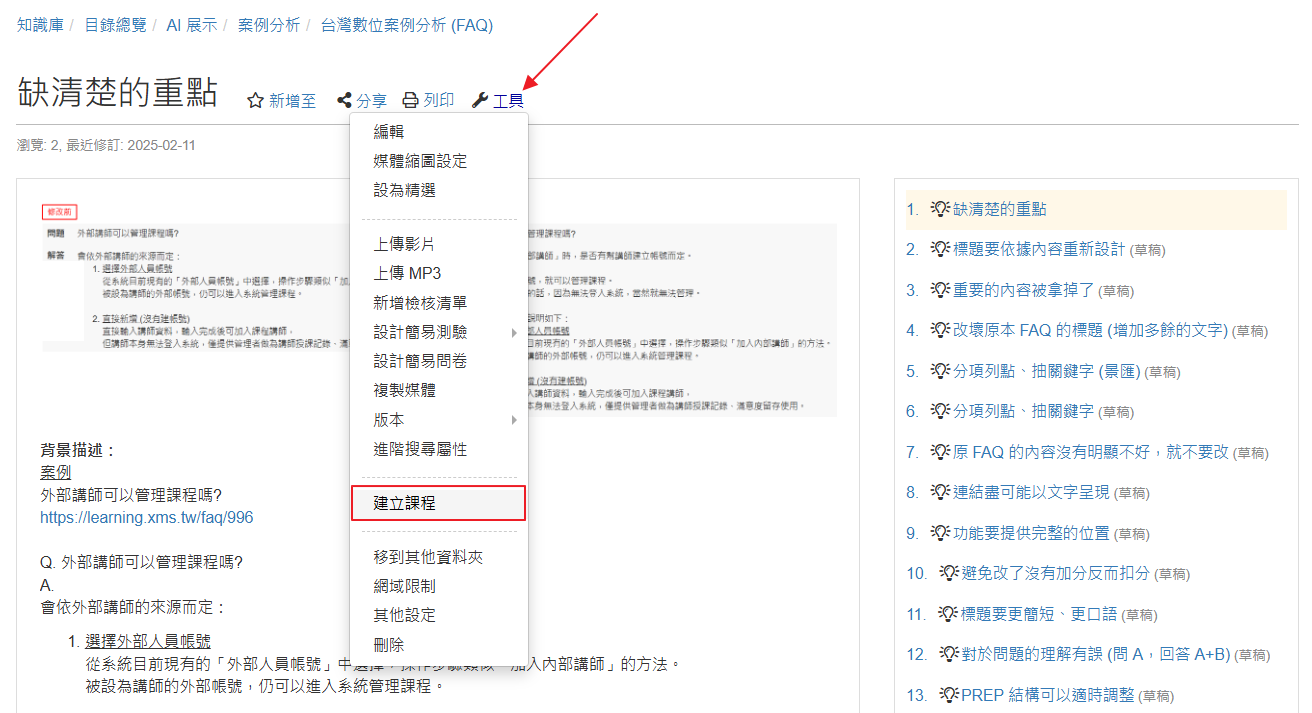Click lightbulb icon beside 連結盡可能以文字呈現
Screen dimensions: 1312x713
pyautogui.click(x=939, y=492)
